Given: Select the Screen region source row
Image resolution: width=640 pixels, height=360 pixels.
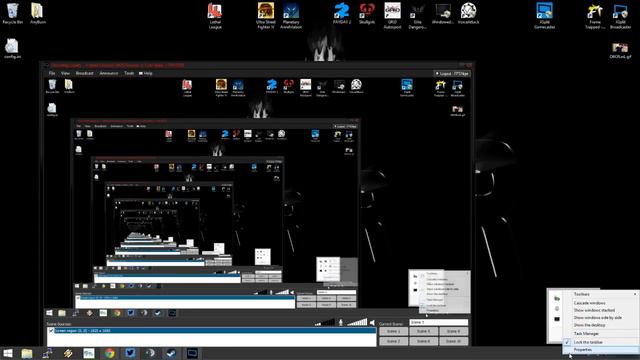Looking at the screenshot, I should [x=211, y=331].
